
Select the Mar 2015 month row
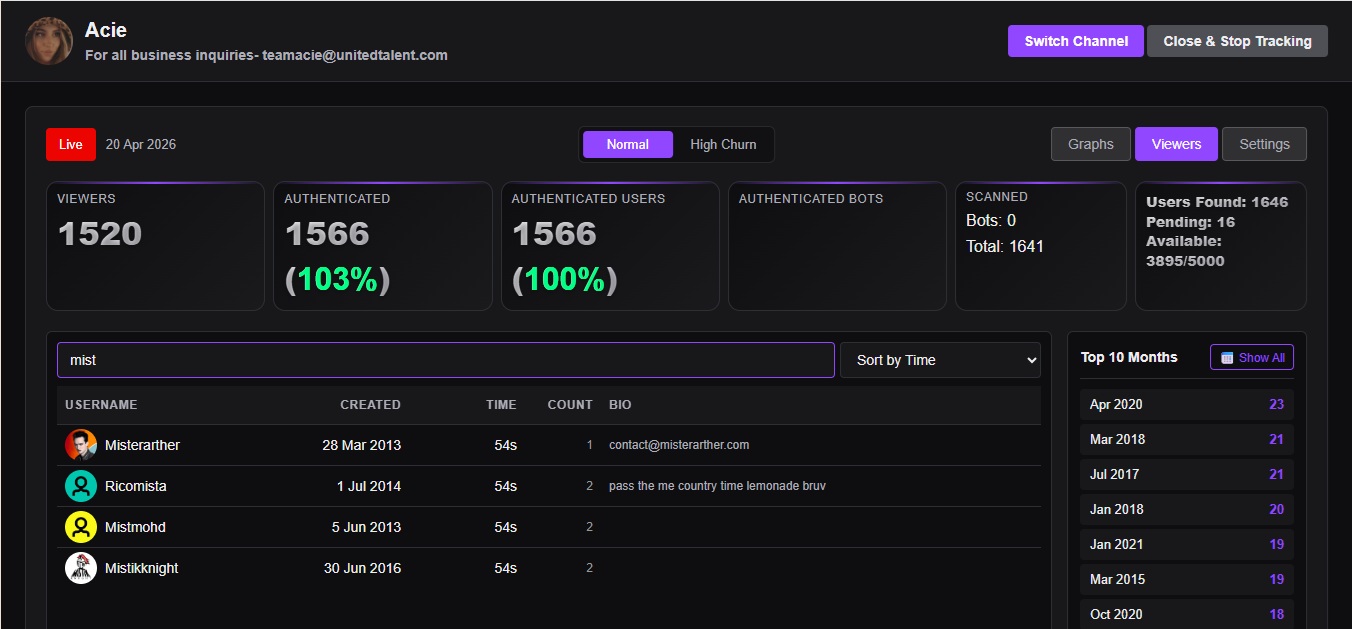point(1187,579)
